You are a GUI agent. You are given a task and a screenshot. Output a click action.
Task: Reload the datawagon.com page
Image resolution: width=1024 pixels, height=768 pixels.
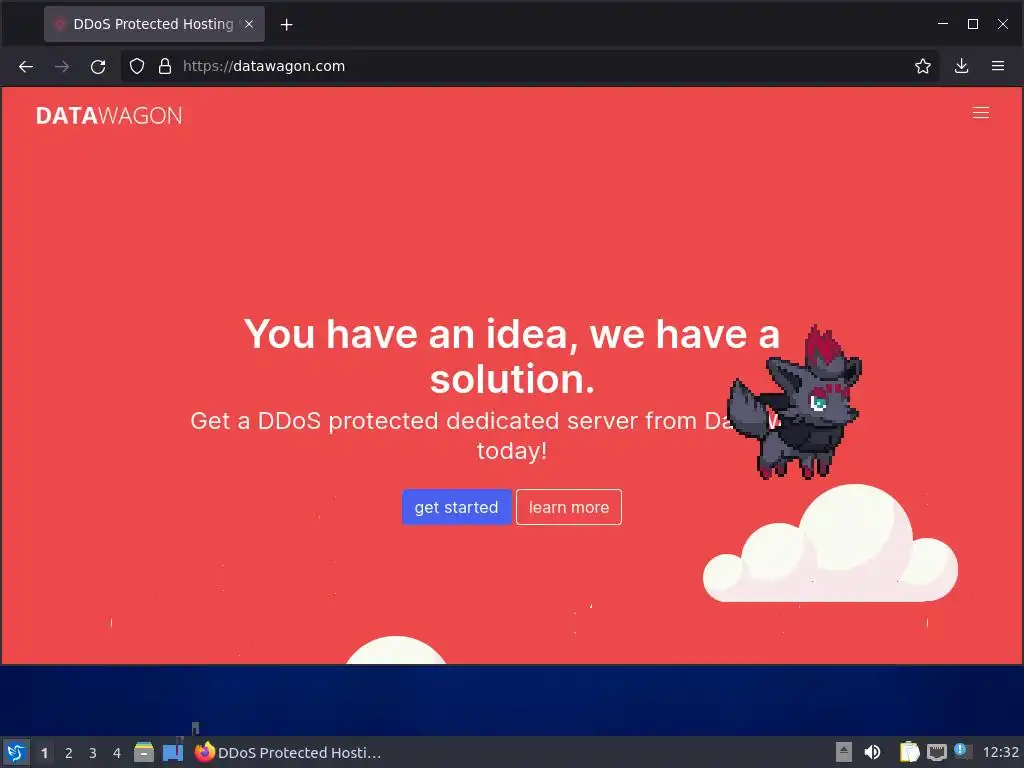pos(98,67)
